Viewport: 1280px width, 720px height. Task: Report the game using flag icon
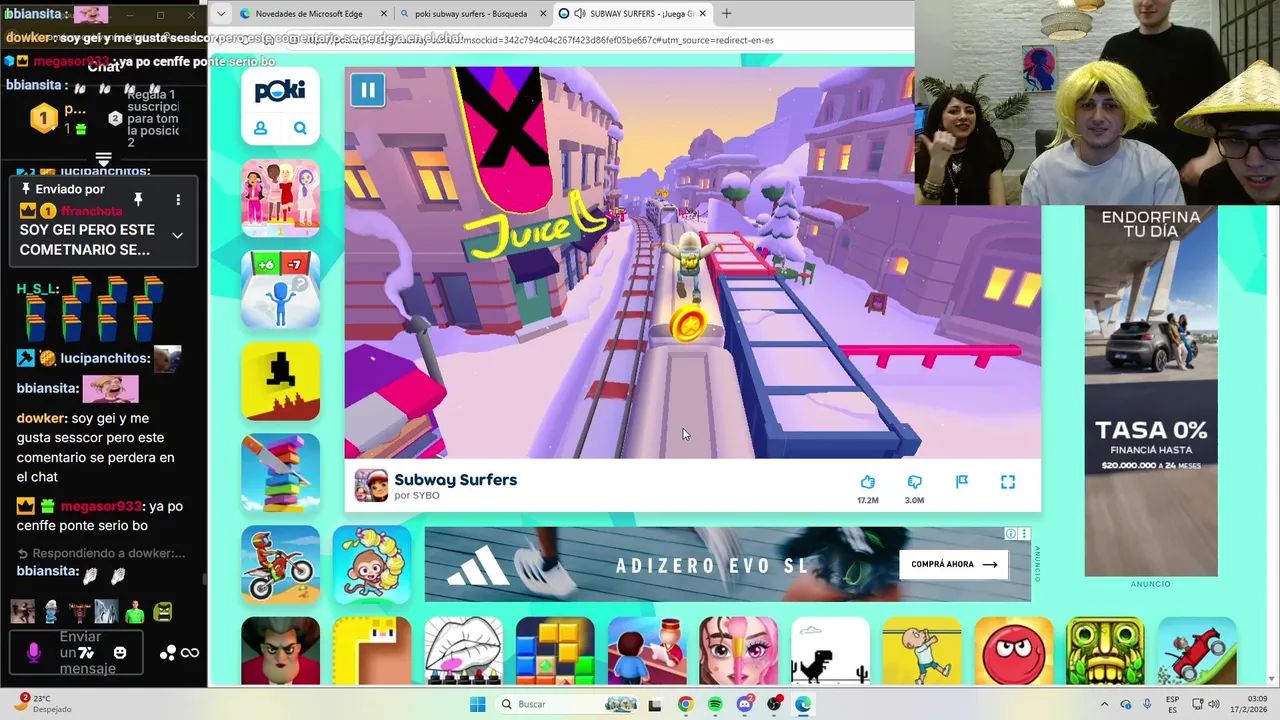tap(961, 482)
